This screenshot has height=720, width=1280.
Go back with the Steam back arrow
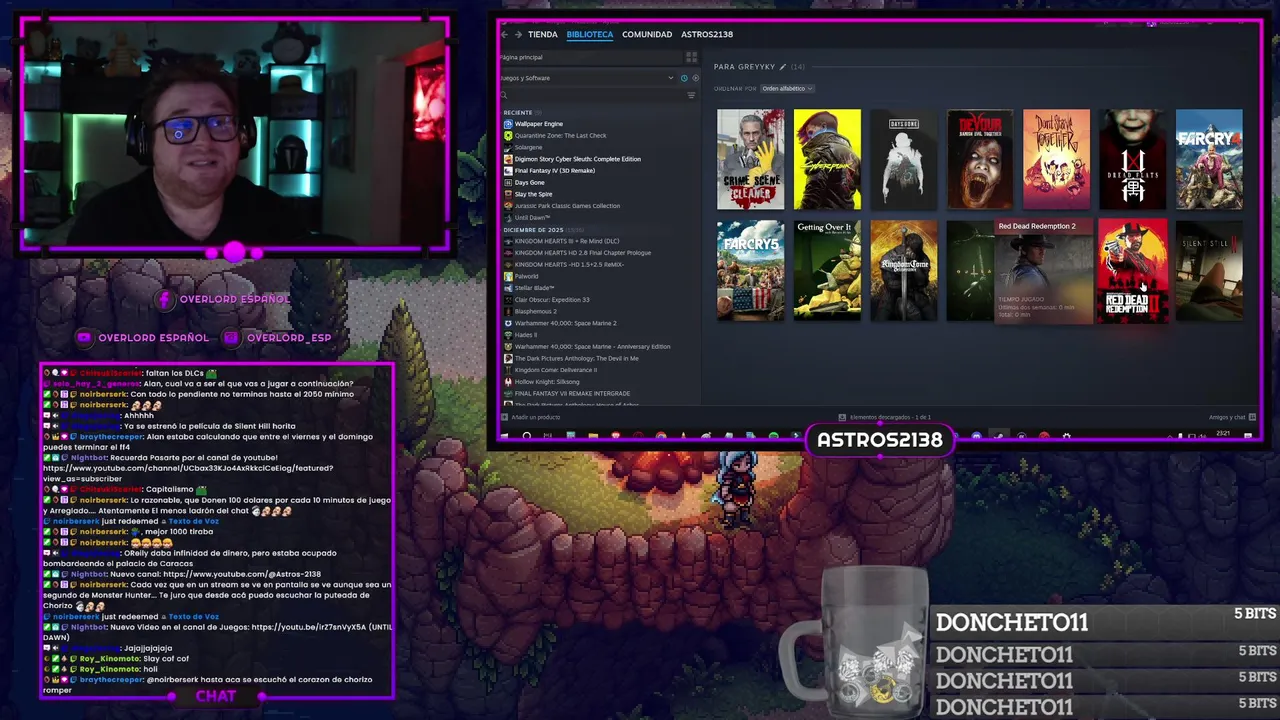pos(504,34)
